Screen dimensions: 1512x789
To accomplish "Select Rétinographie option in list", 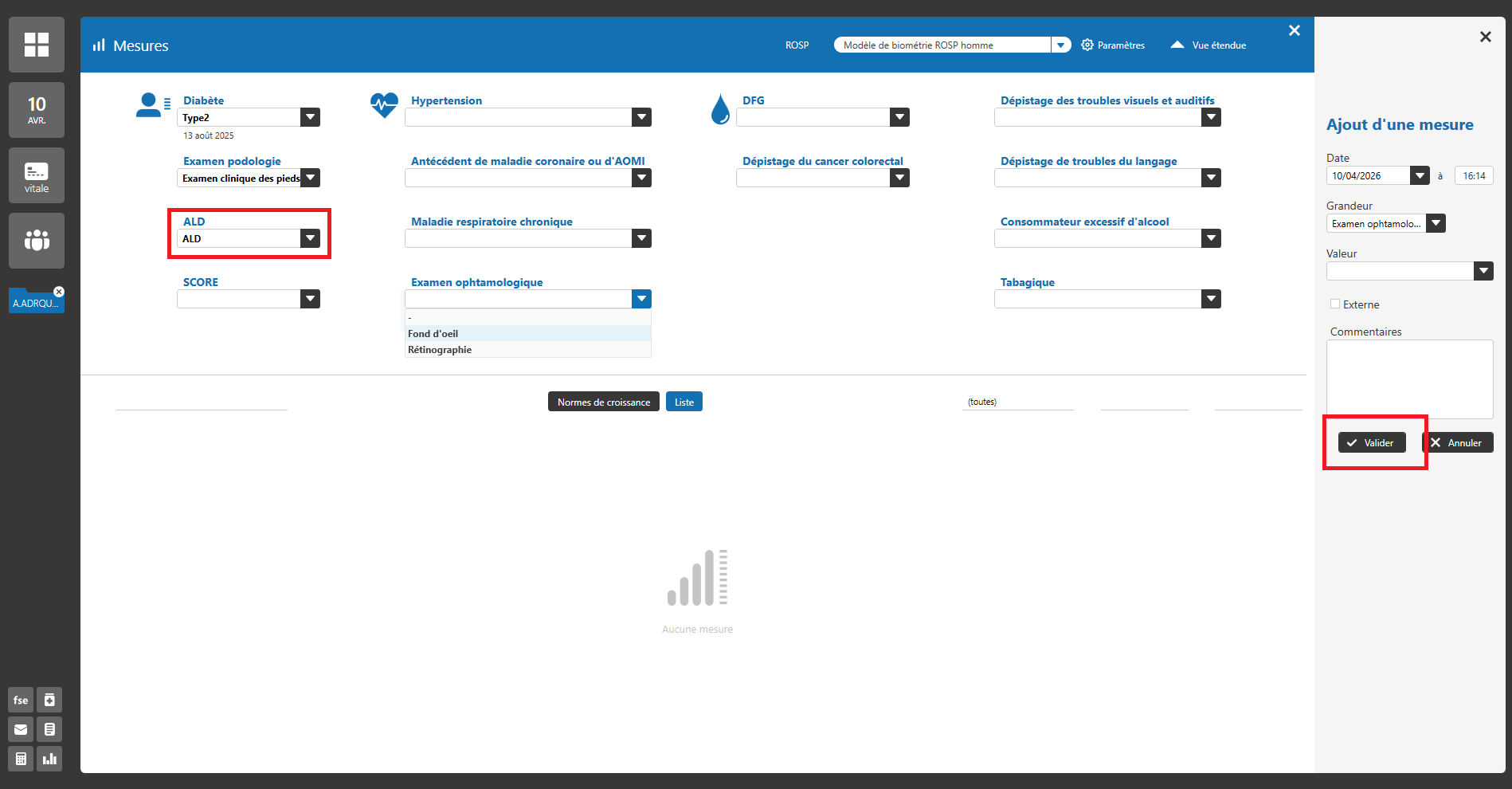I will pyautogui.click(x=440, y=350).
